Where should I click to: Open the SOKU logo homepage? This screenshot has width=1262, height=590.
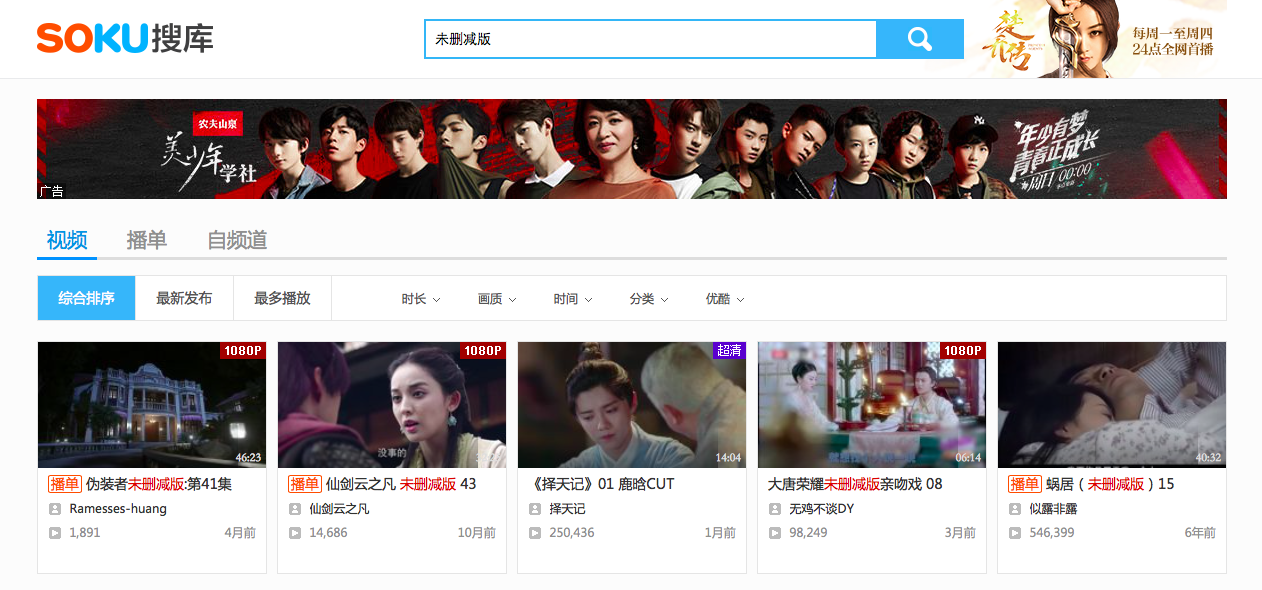[125, 39]
